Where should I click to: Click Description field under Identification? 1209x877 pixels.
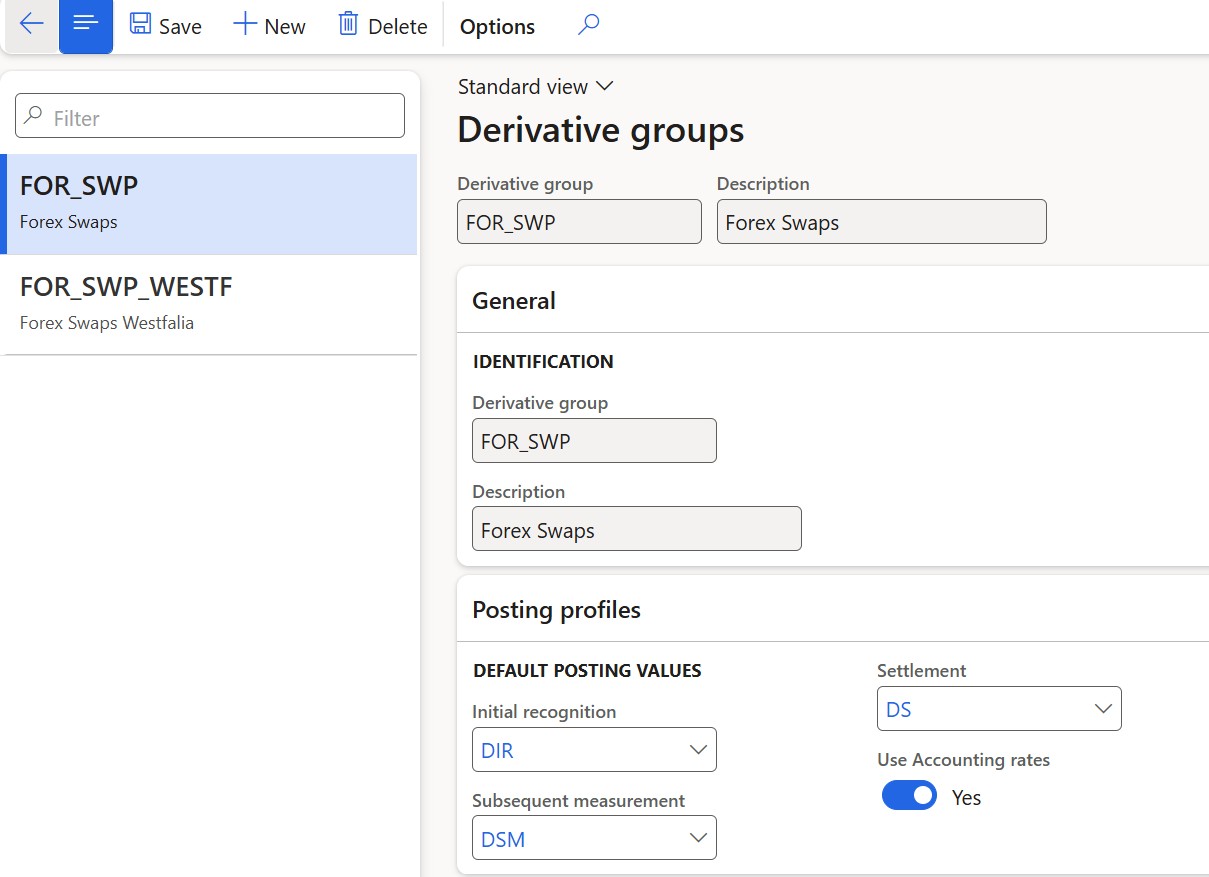637,529
